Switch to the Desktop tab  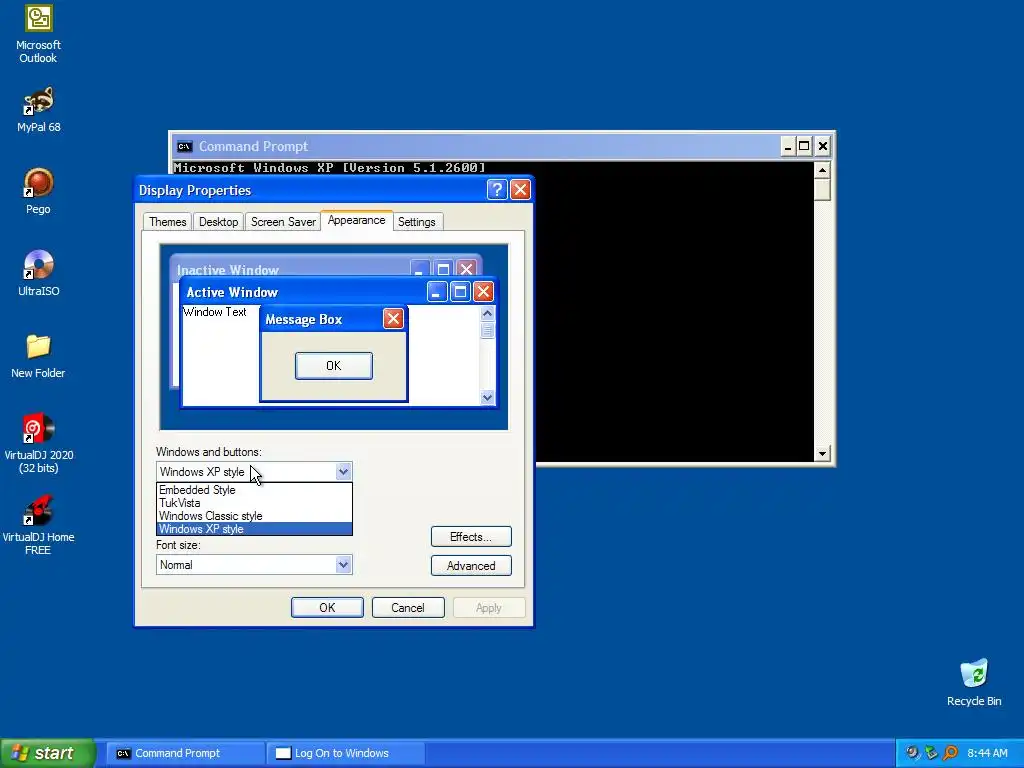point(218,222)
